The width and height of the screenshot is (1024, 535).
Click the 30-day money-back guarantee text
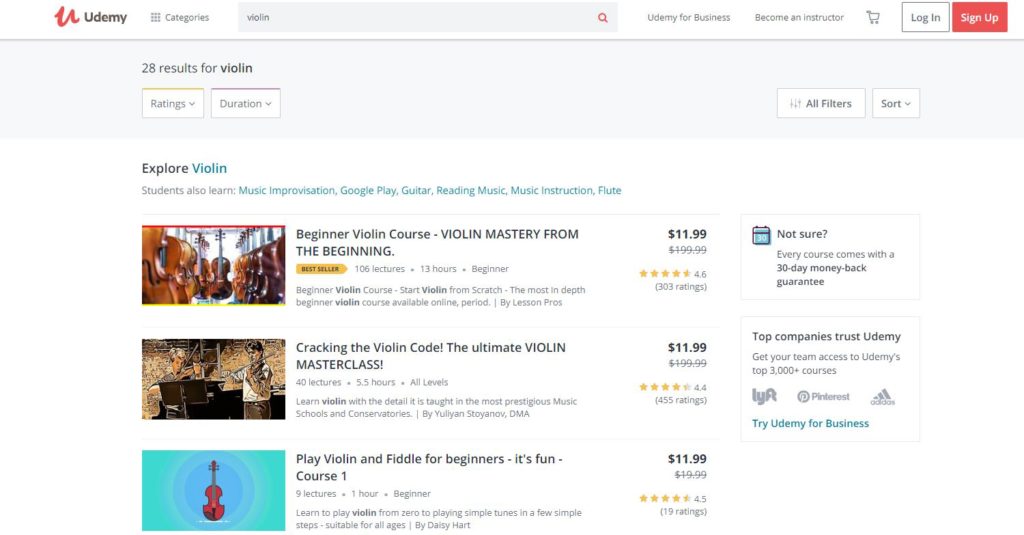(822, 275)
